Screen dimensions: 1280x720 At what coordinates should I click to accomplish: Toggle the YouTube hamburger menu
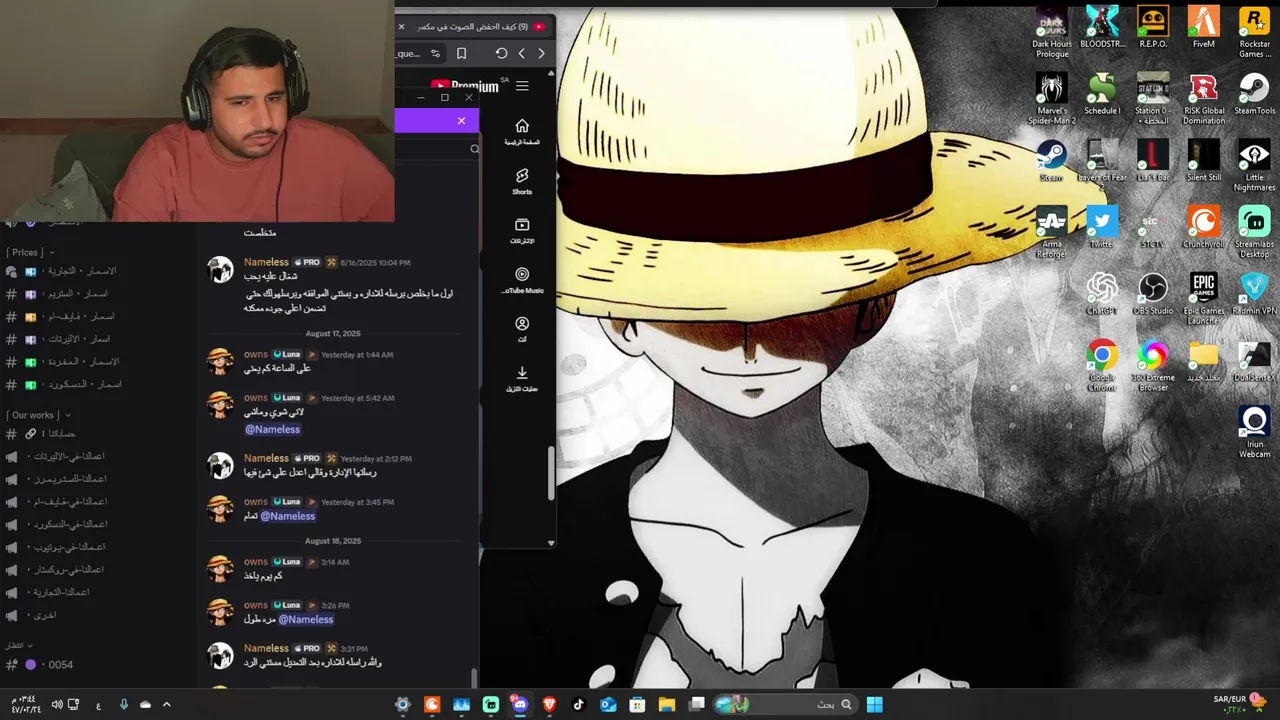[x=522, y=86]
